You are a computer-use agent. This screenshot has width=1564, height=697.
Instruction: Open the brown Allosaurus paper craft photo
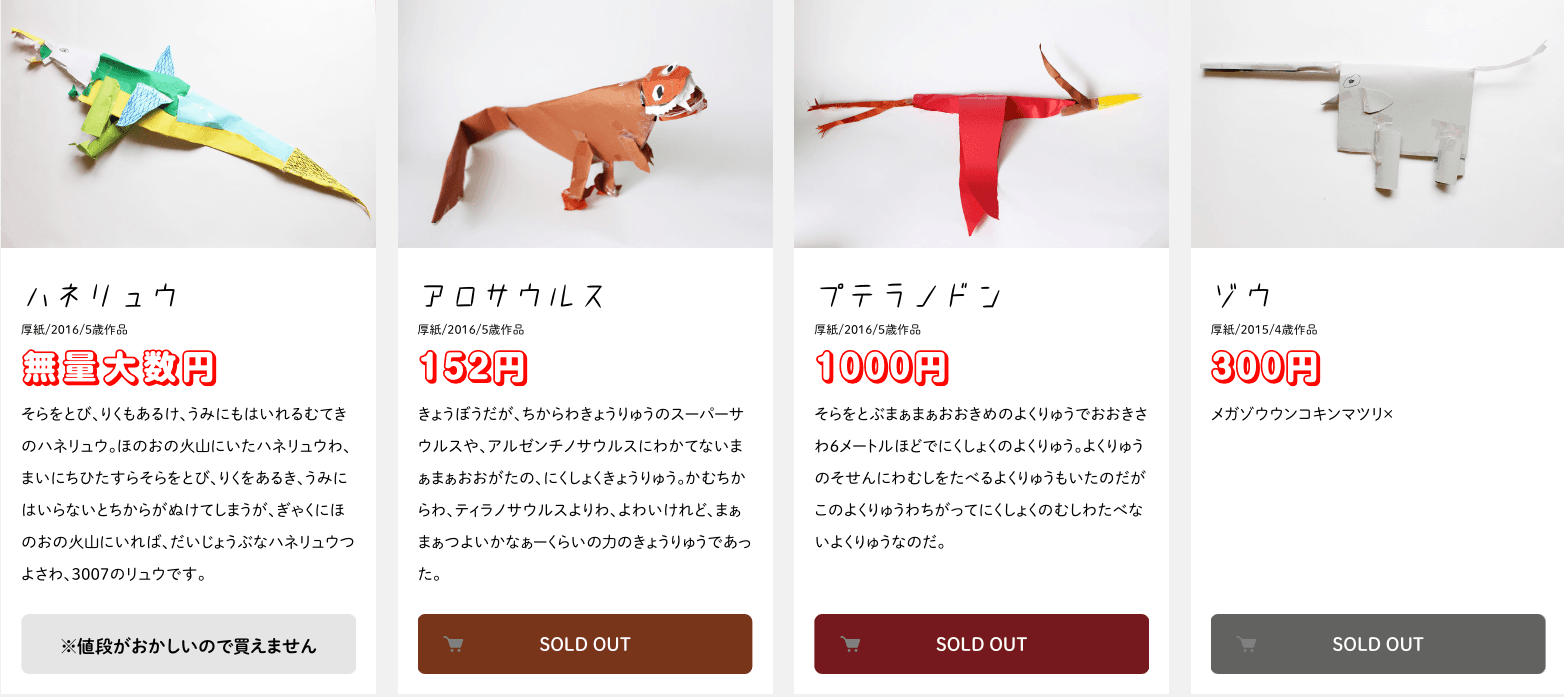coord(585,124)
